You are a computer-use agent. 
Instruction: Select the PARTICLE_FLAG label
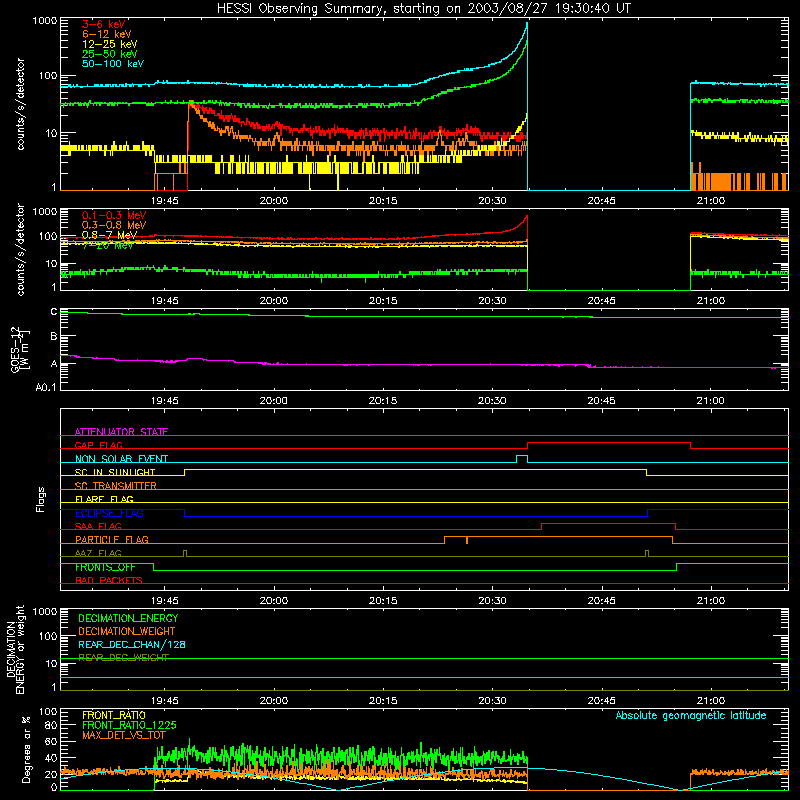[112, 540]
